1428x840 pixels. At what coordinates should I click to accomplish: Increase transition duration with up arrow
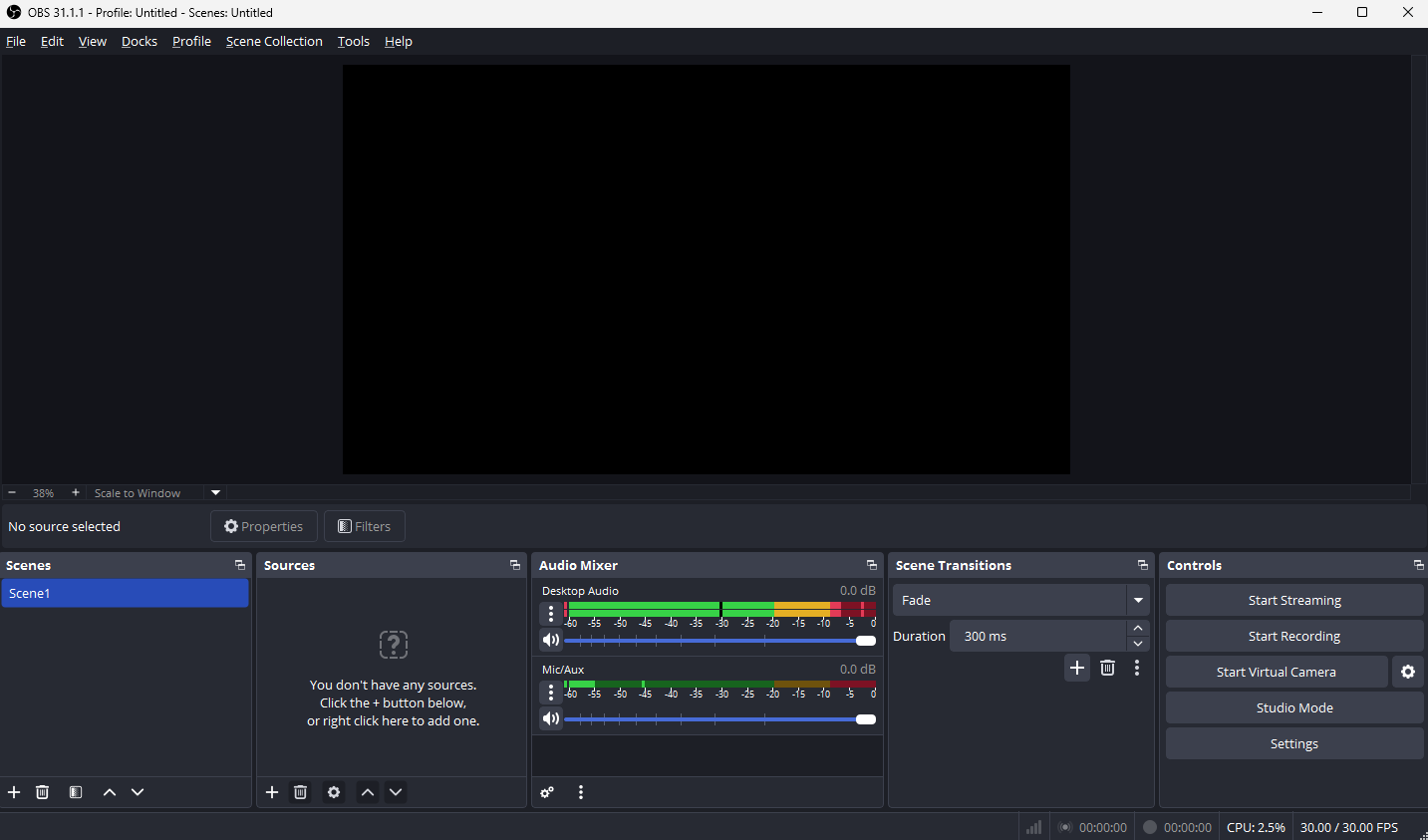click(1137, 628)
